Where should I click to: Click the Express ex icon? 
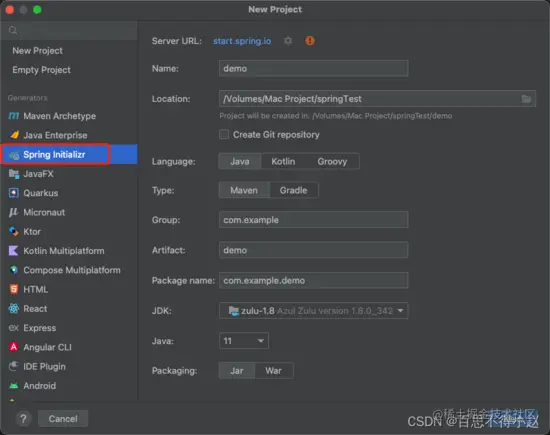click(13, 328)
